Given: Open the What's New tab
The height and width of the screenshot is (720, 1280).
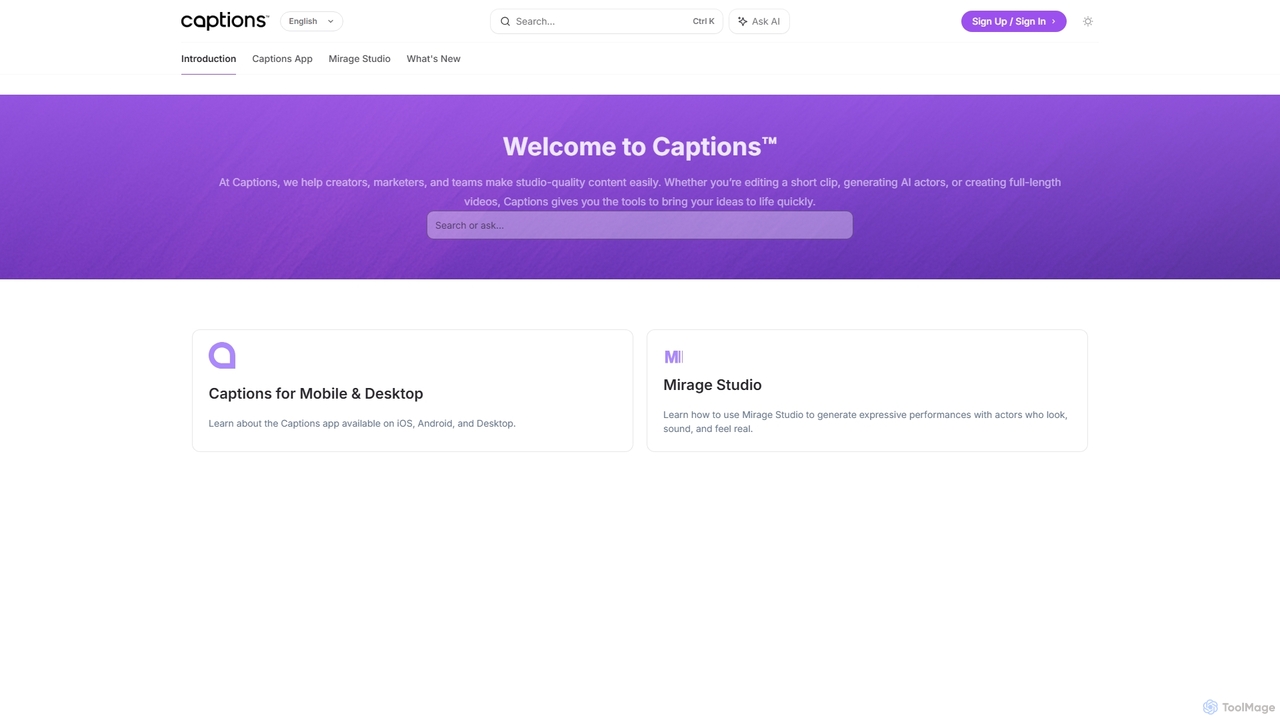Looking at the screenshot, I should coord(433,59).
